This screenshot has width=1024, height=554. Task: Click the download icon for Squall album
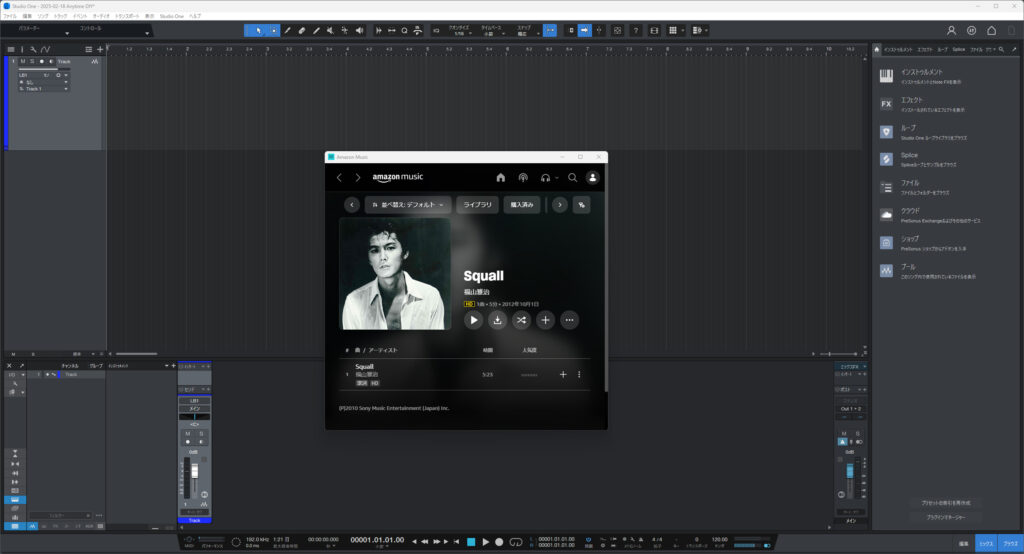[x=498, y=320]
